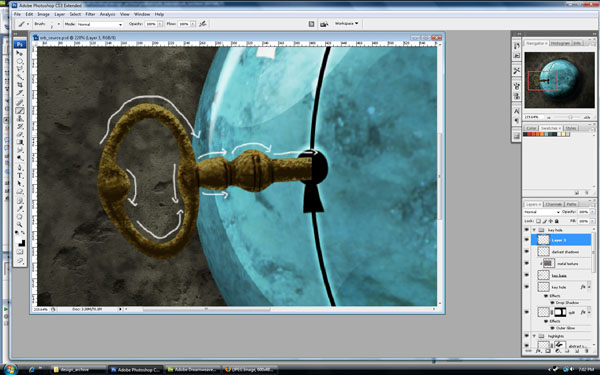Toggle lock all for layer

click(x=556, y=221)
